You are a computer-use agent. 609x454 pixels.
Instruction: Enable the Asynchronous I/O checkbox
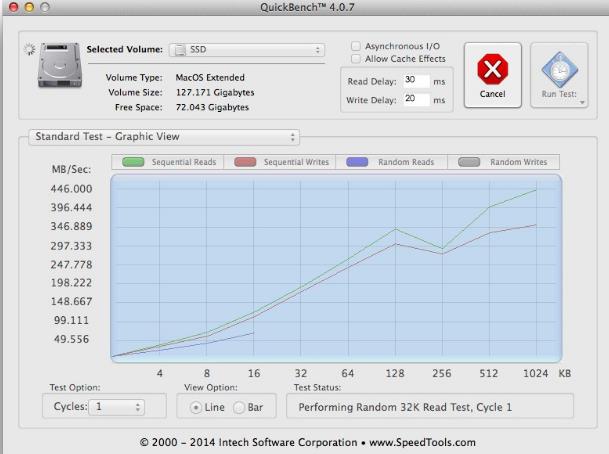tap(357, 46)
